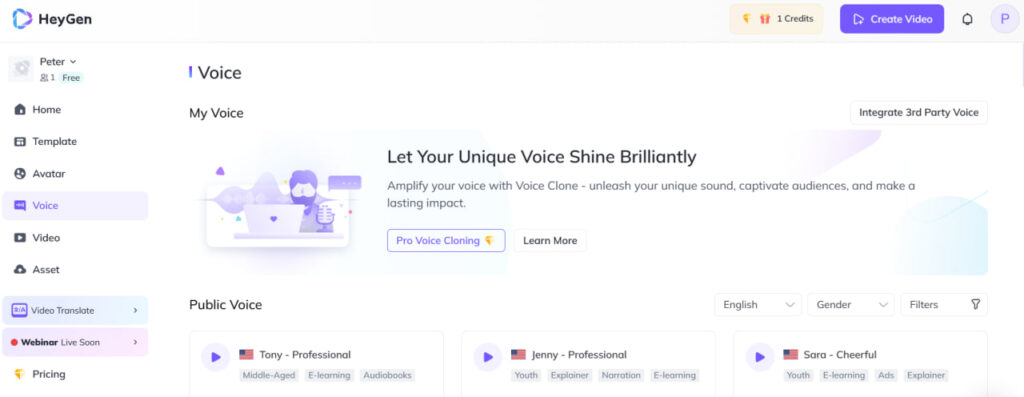Play the Tony - Professional voice sample
The height and width of the screenshot is (397, 1024).
(x=216, y=357)
